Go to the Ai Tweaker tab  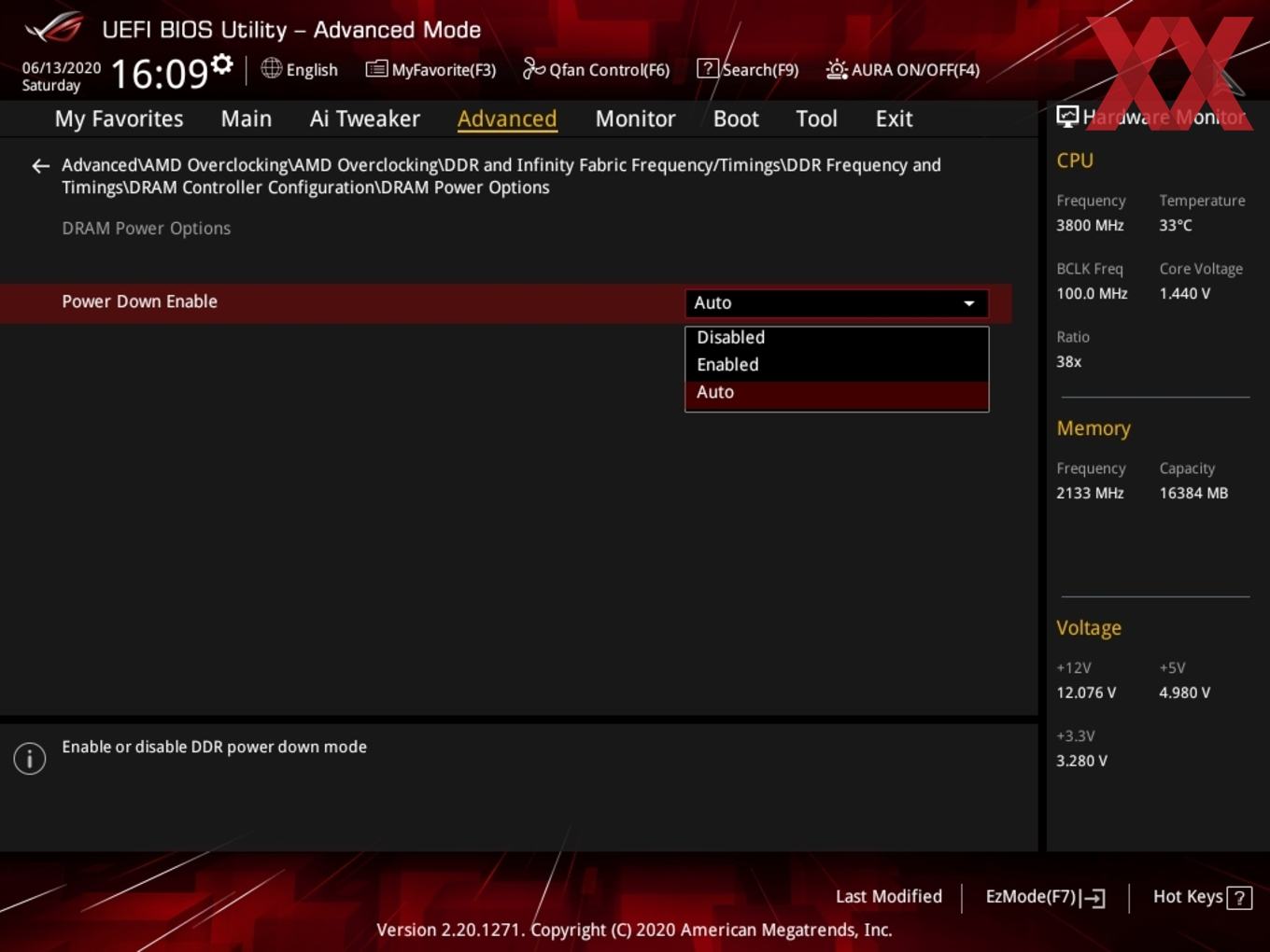tap(365, 119)
